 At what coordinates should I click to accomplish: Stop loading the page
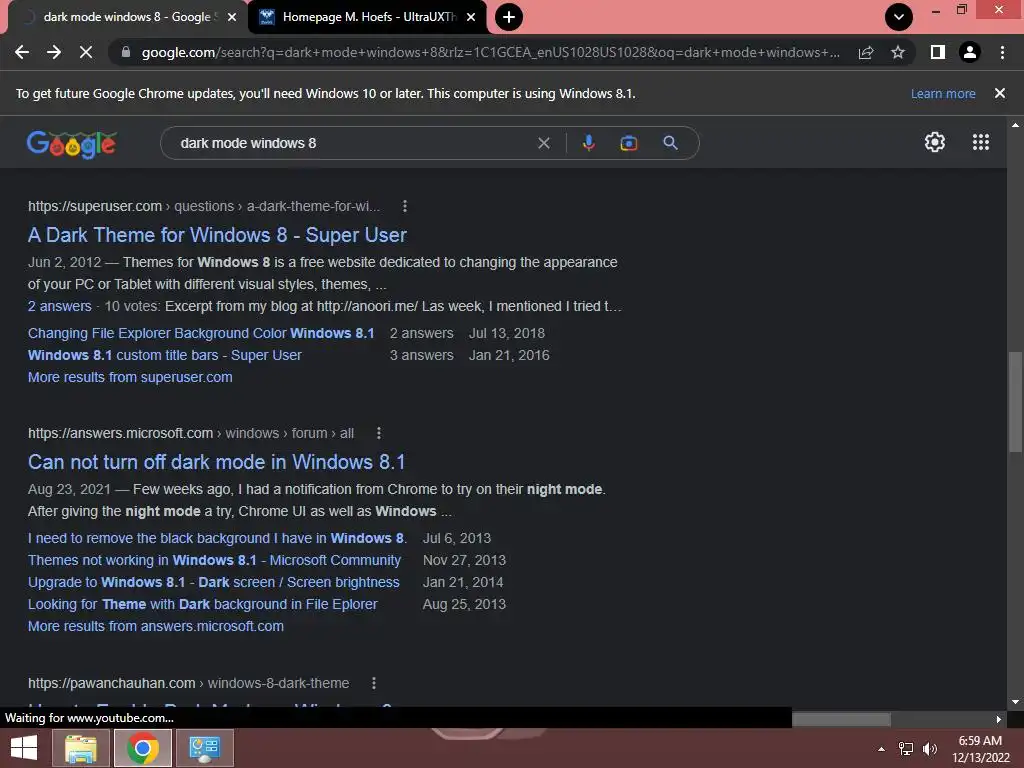pyautogui.click(x=86, y=52)
